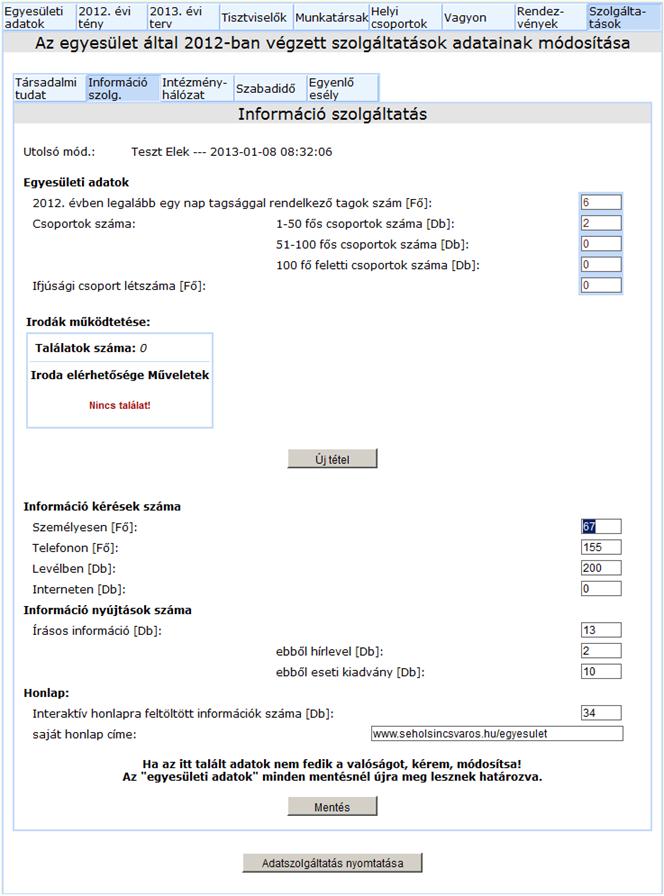Image resolution: width=664 pixels, height=896 pixels.
Task: Click the Utolsó mód. timestamp text
Action: click(231, 152)
